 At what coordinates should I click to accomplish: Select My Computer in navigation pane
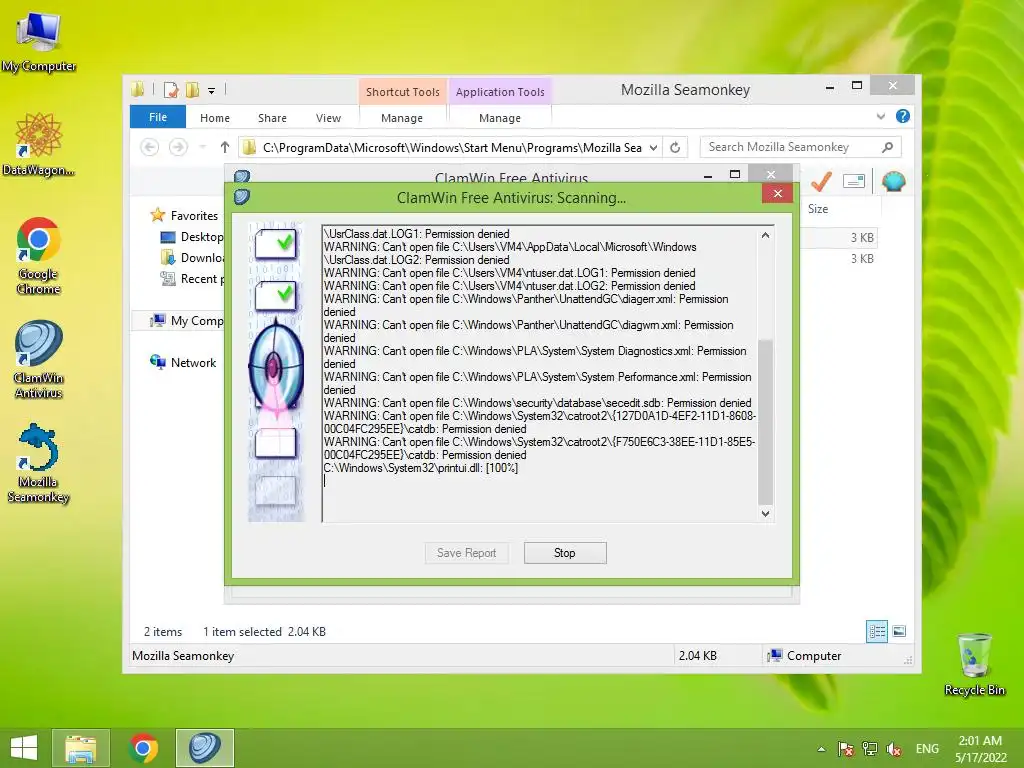pyautogui.click(x=197, y=321)
